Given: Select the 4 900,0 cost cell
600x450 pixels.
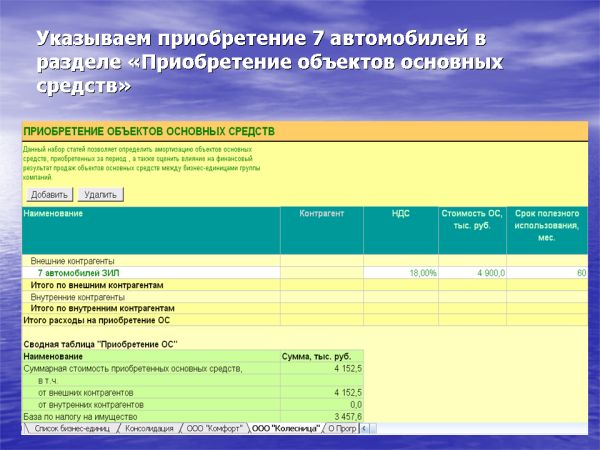Looking at the screenshot, I should pos(473,273).
